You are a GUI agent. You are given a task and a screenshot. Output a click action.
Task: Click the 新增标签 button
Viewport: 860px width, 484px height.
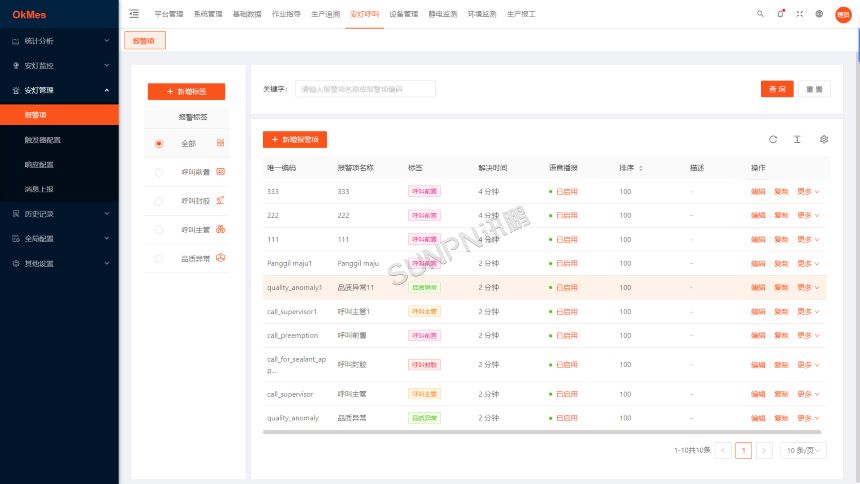point(186,92)
